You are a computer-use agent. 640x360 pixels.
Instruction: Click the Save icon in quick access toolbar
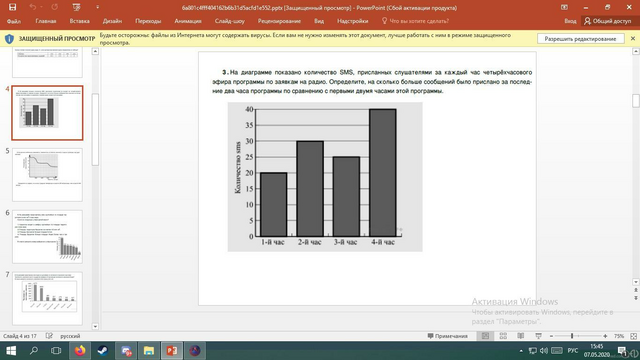click(13, 7)
